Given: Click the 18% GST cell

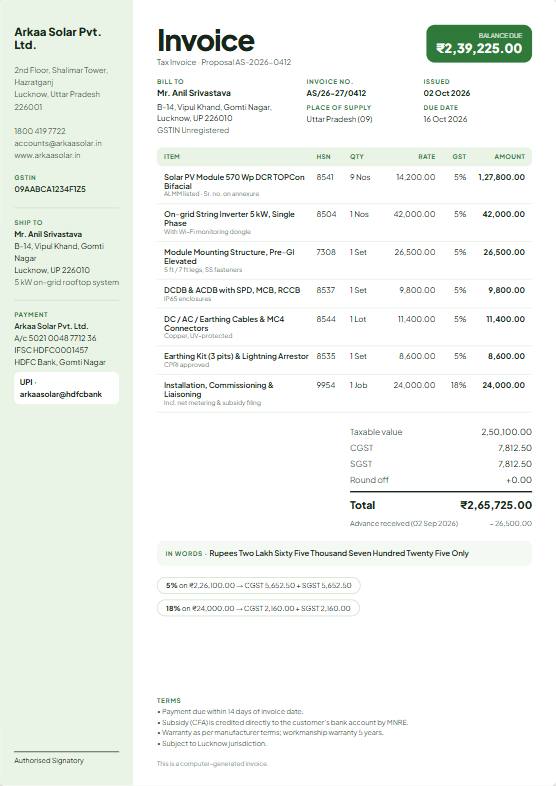Looking at the screenshot, I should 458,385.
